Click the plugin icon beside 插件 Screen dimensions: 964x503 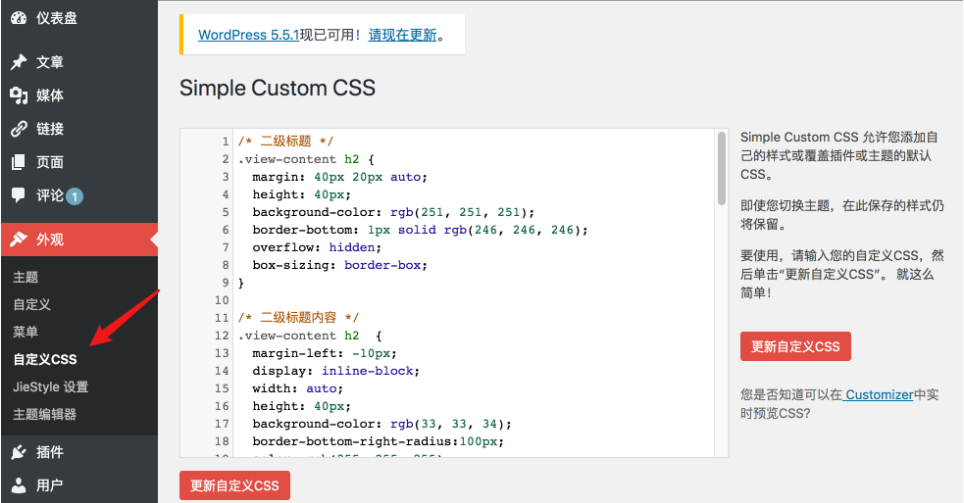18,452
